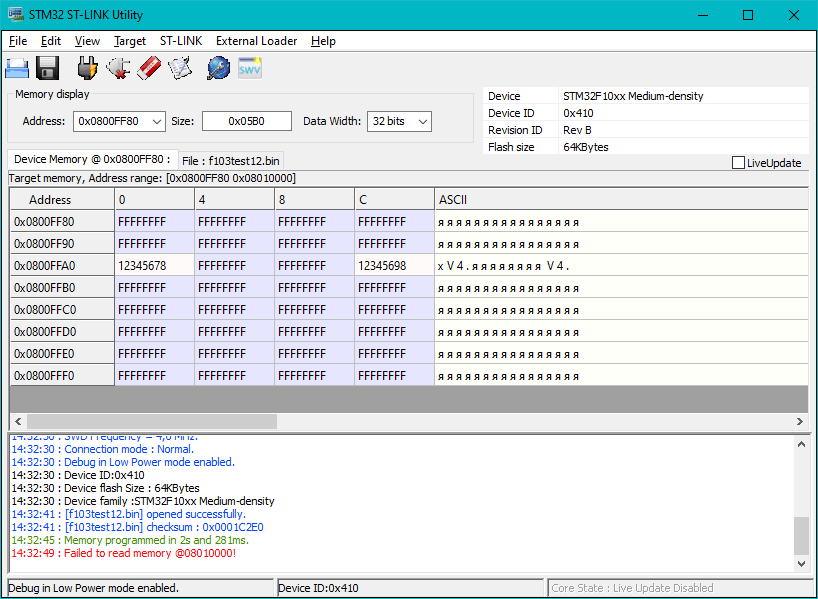818x599 pixels.
Task: Open the View menu
Action: click(x=87, y=41)
